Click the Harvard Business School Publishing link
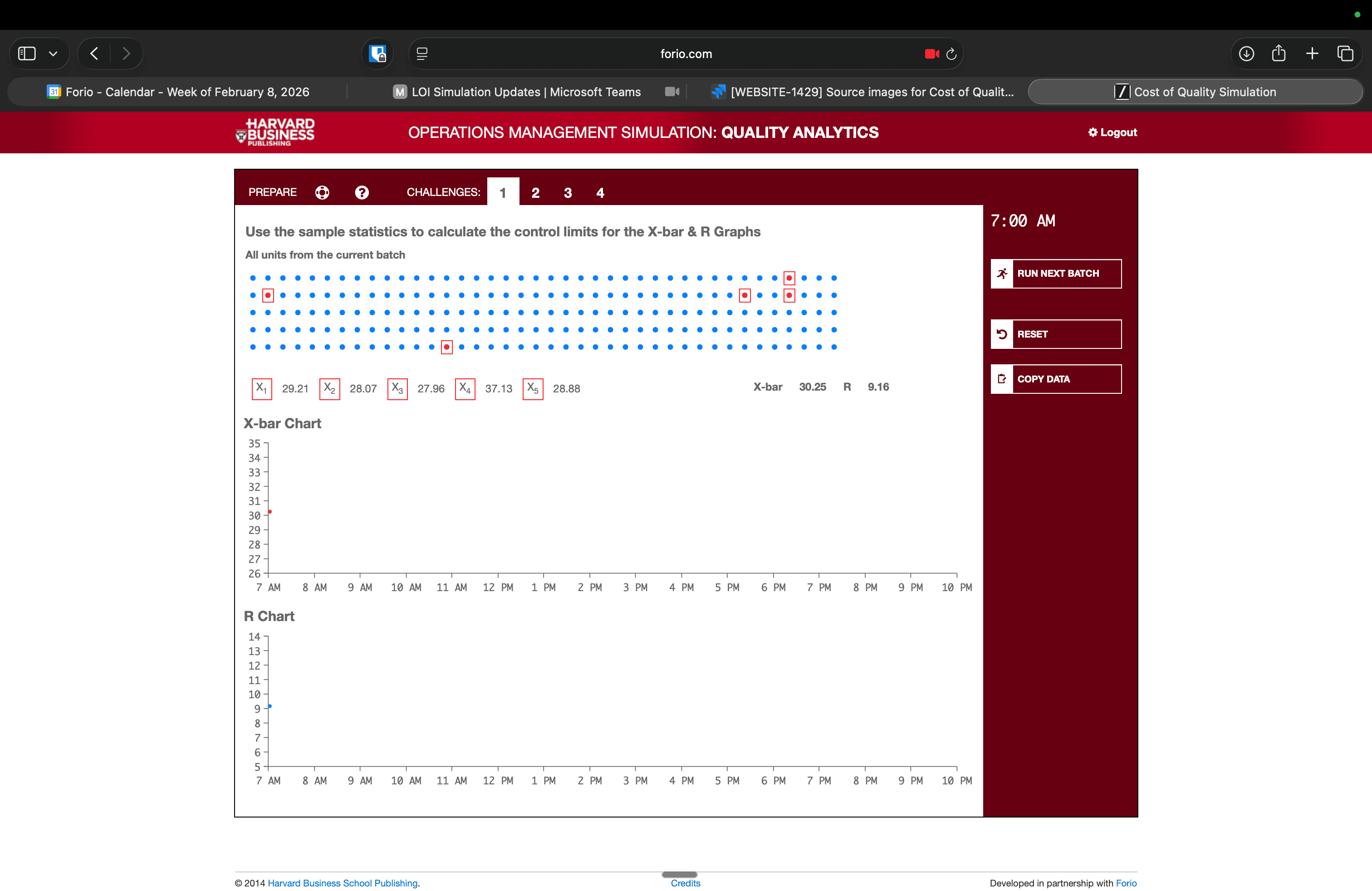1372x891 pixels. point(343,883)
